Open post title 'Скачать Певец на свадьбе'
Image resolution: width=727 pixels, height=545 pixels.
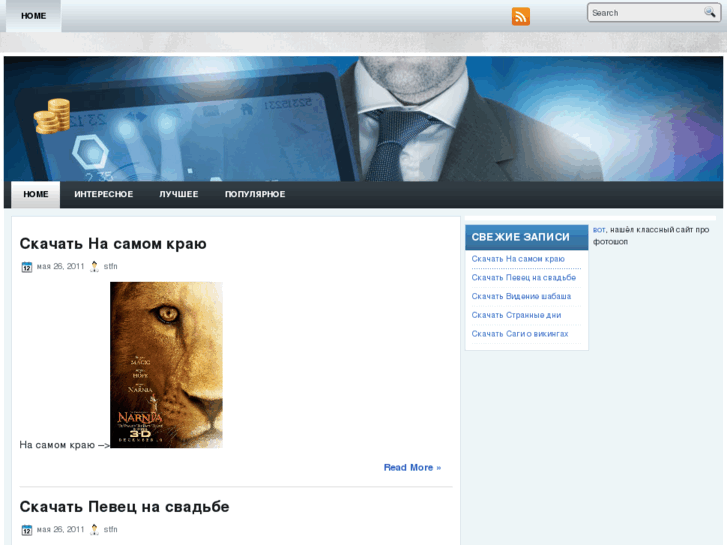coord(124,507)
